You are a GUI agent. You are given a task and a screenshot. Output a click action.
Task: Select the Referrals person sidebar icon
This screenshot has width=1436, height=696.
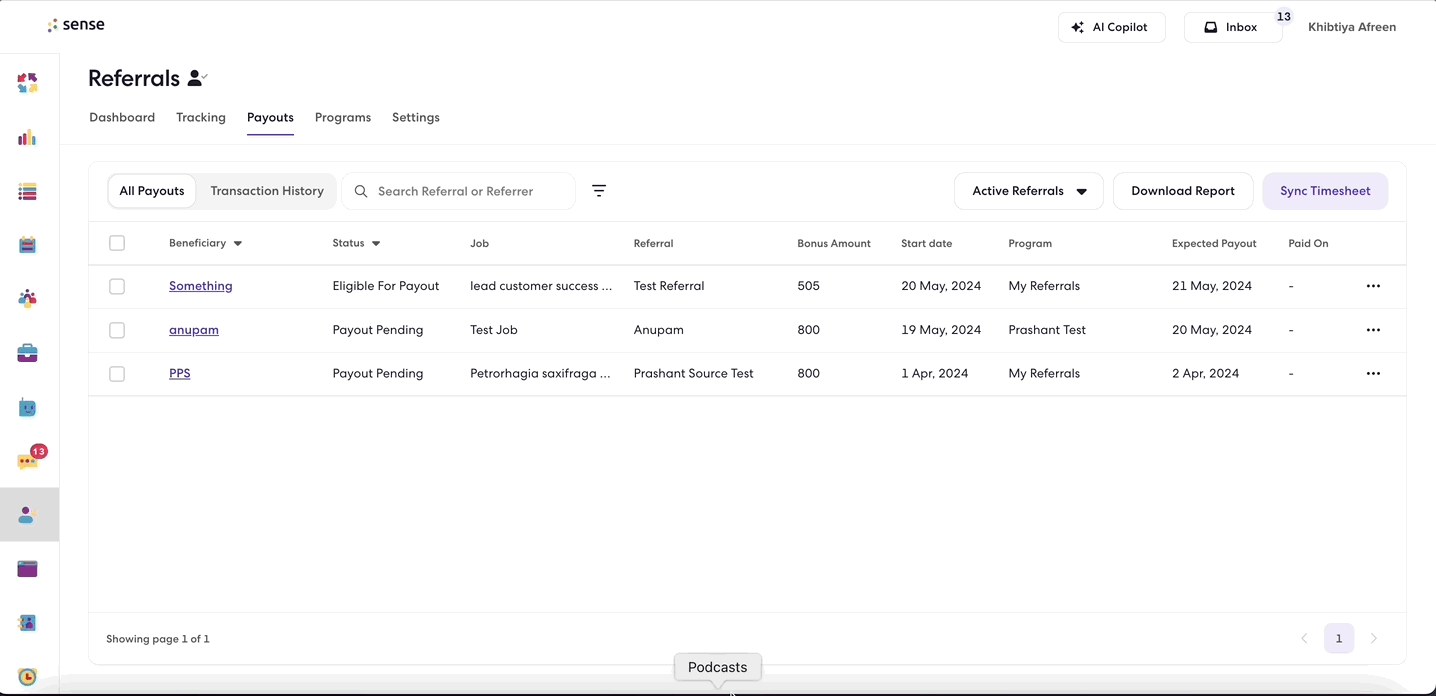click(x=28, y=515)
